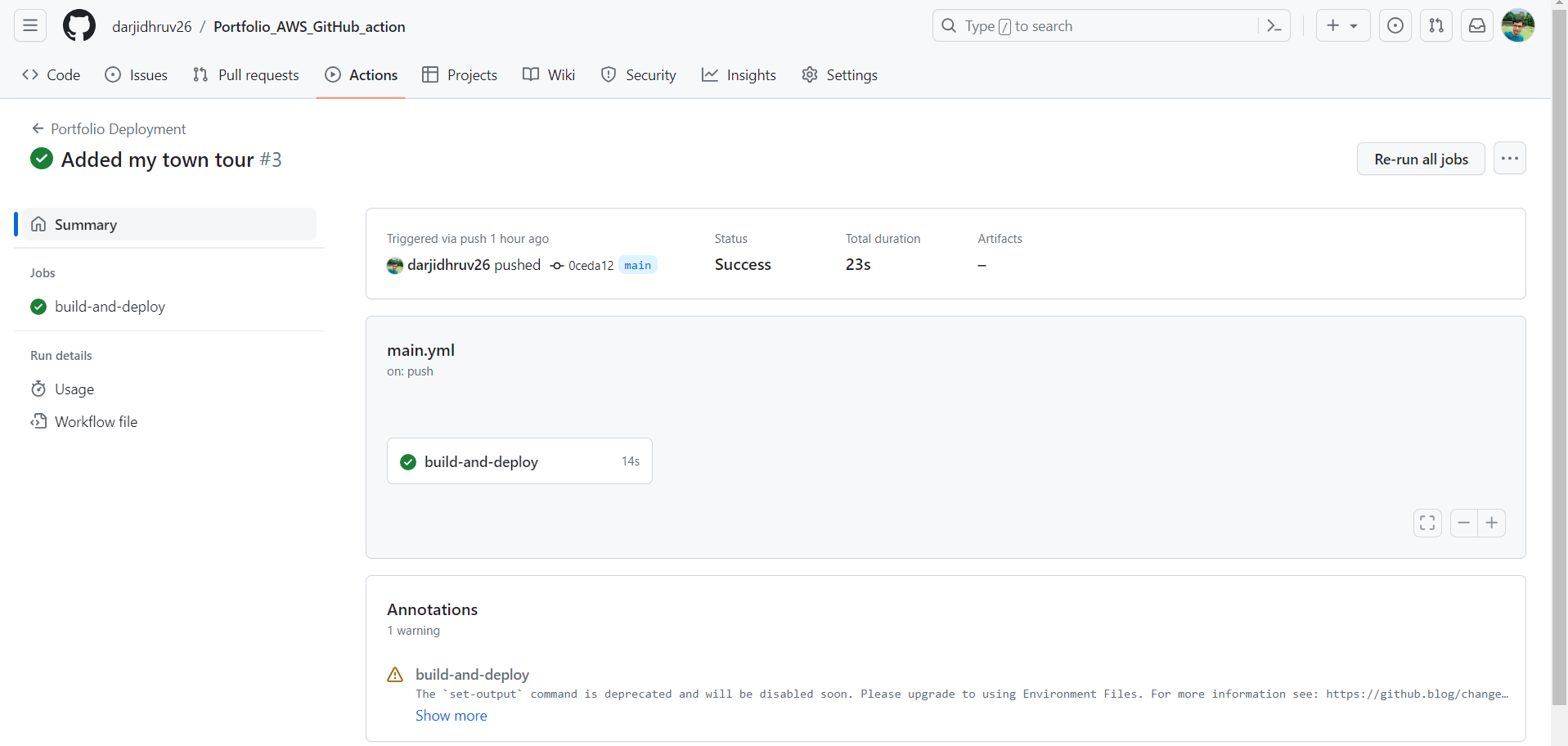Image resolution: width=1568 pixels, height=746 pixels.
Task: Open the navigation hamburger menu
Action: click(x=29, y=25)
